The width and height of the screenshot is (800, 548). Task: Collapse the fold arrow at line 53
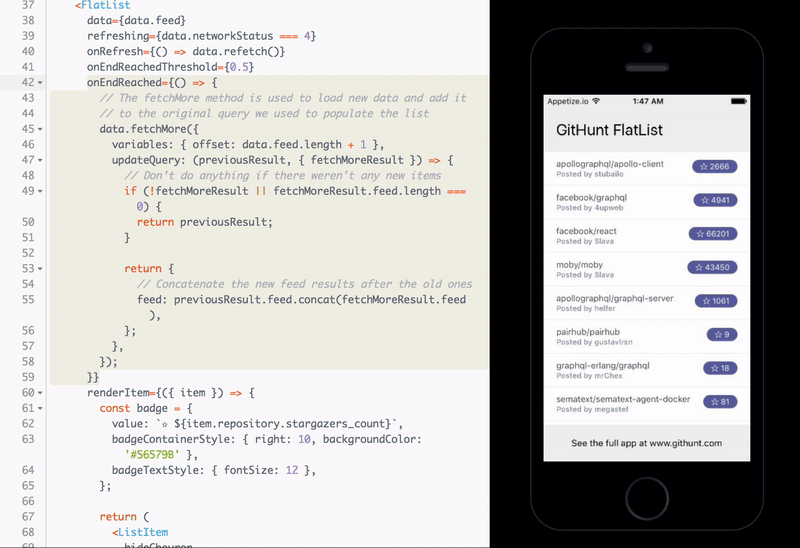40,269
